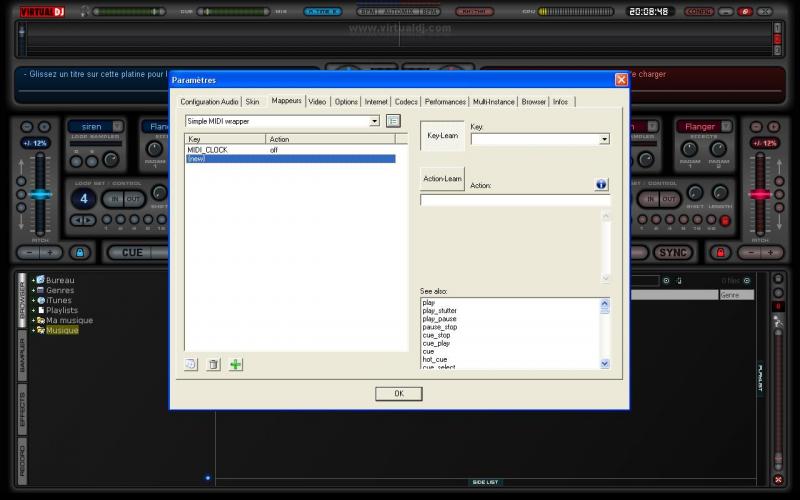Viewport: 800px width, 500px height.
Task: Switch to the Configuration Audio tab
Action: point(209,102)
